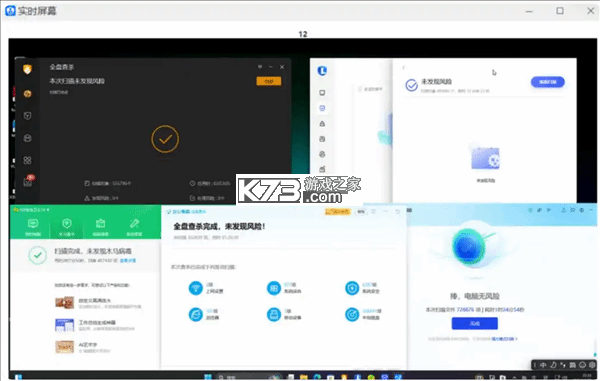Select the shield trojan scan tab in green toolbar
The image size is (600, 381).
(67, 227)
